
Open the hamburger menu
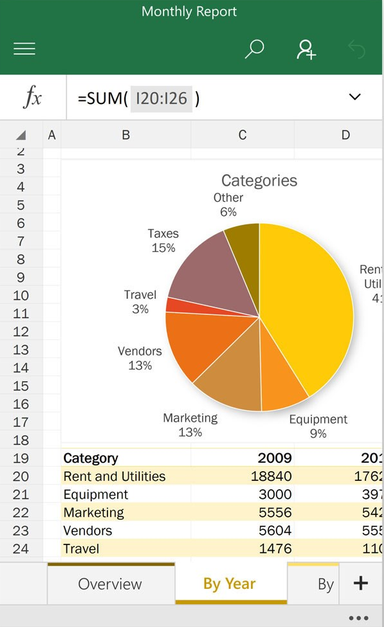point(24,49)
